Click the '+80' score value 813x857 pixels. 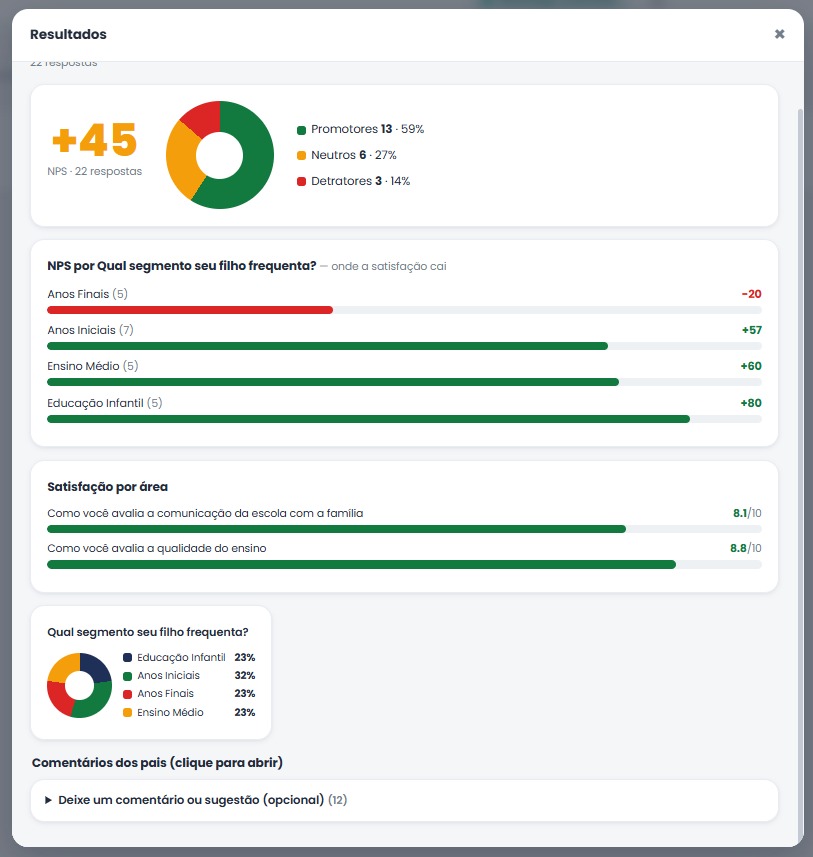(x=751, y=403)
